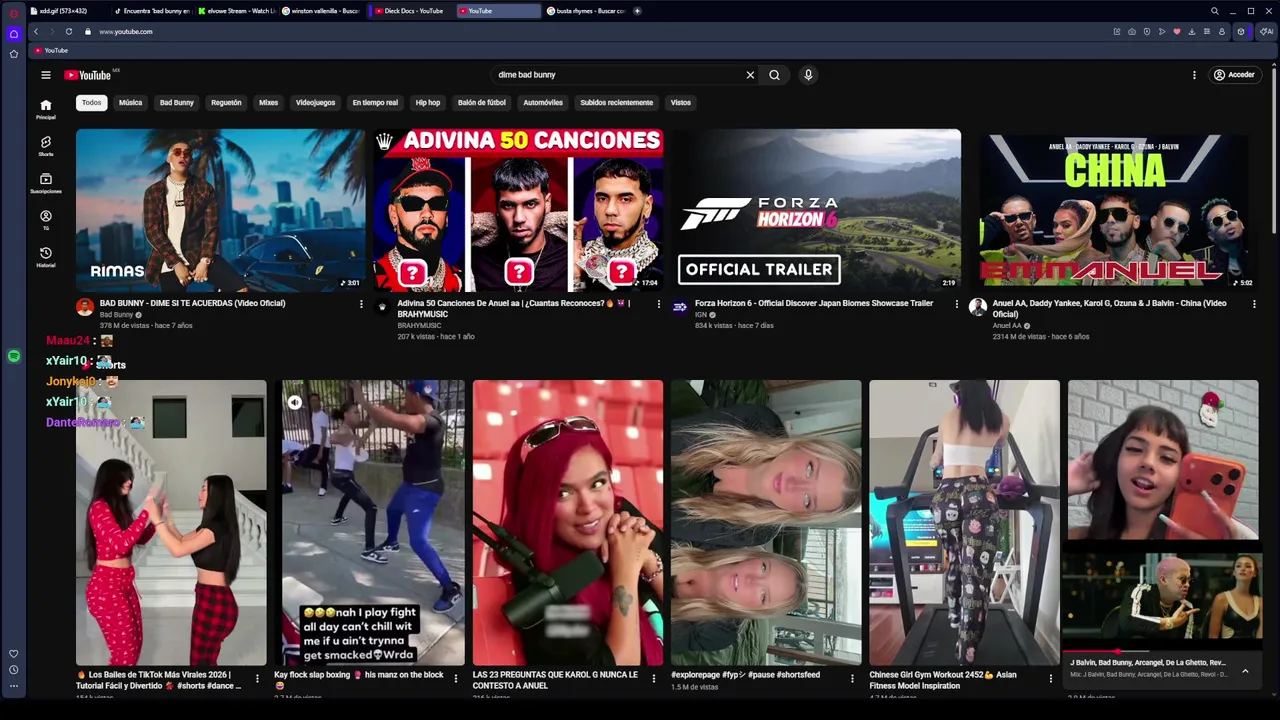Open the Forza Horizon 6 video thumbnail

click(x=816, y=210)
